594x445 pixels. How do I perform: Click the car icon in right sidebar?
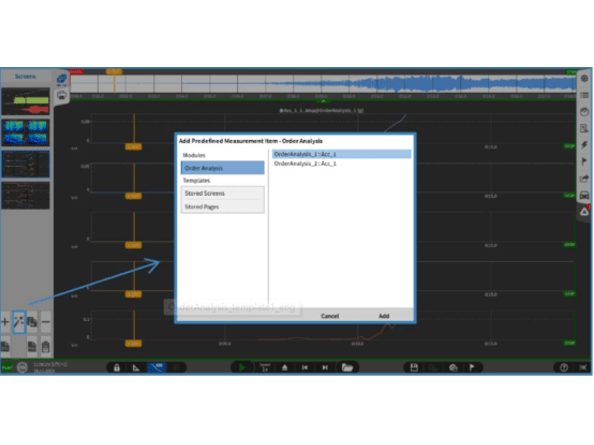pos(584,195)
